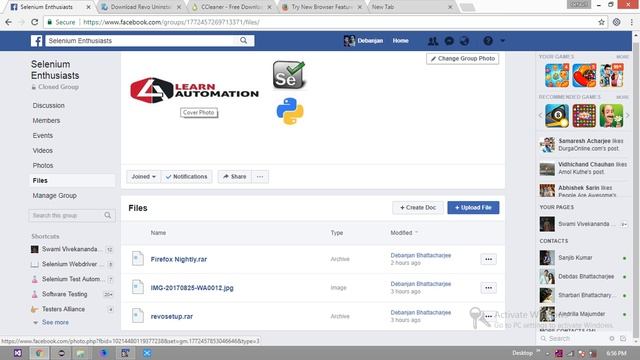Click the chat Search field
The image size is (640, 360).
[x=573, y=338]
